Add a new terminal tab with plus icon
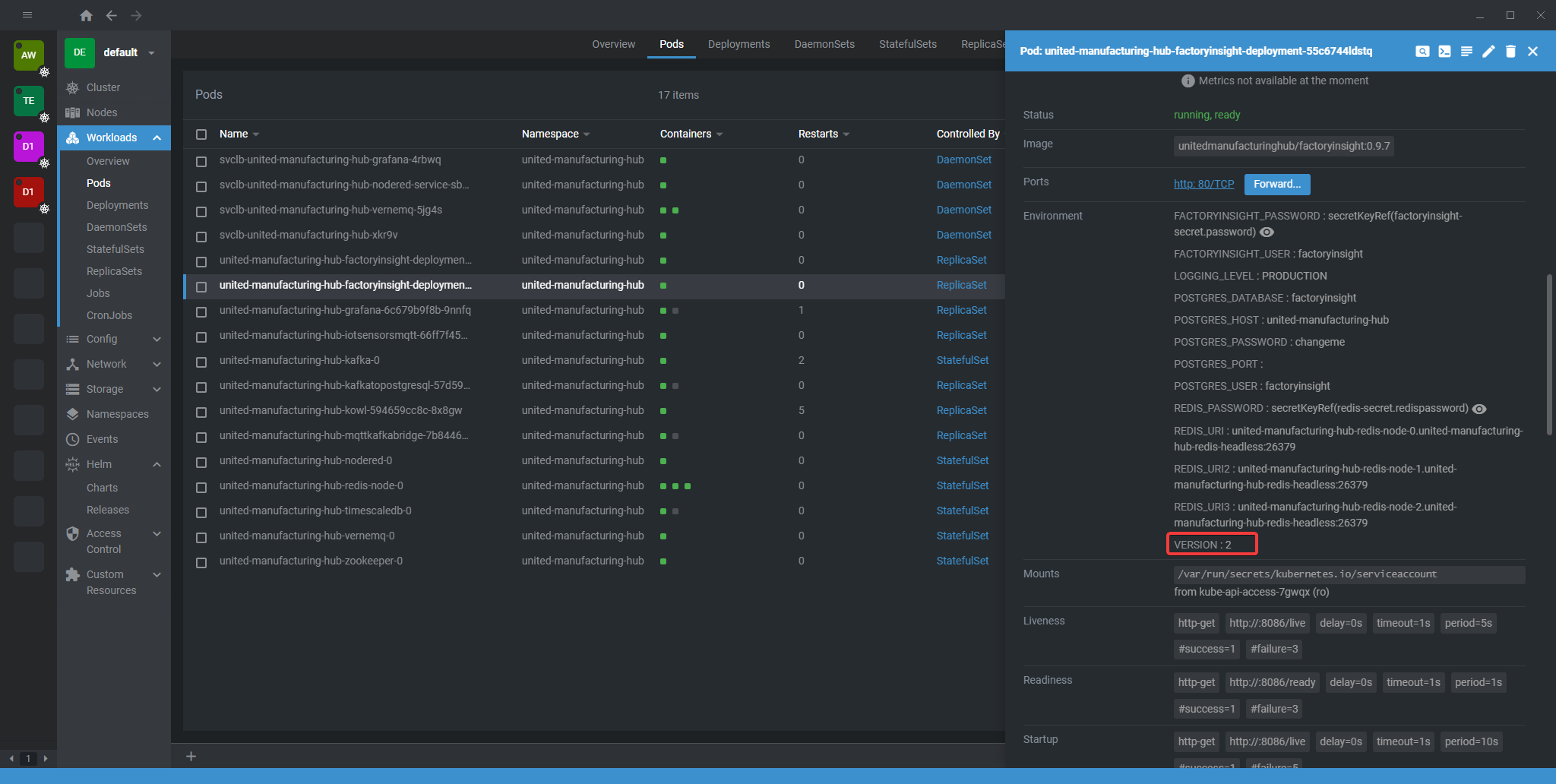The height and width of the screenshot is (784, 1556). click(191, 756)
